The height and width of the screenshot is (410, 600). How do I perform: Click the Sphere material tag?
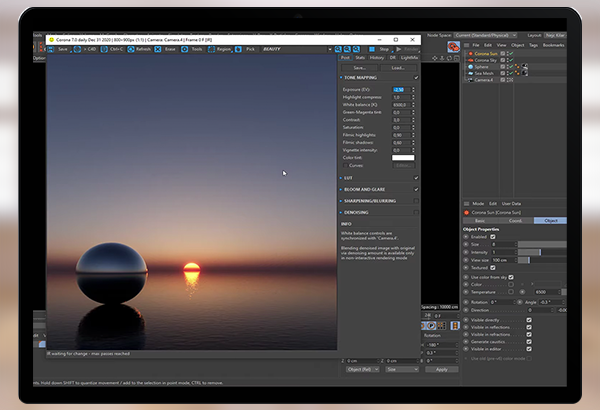(525, 67)
